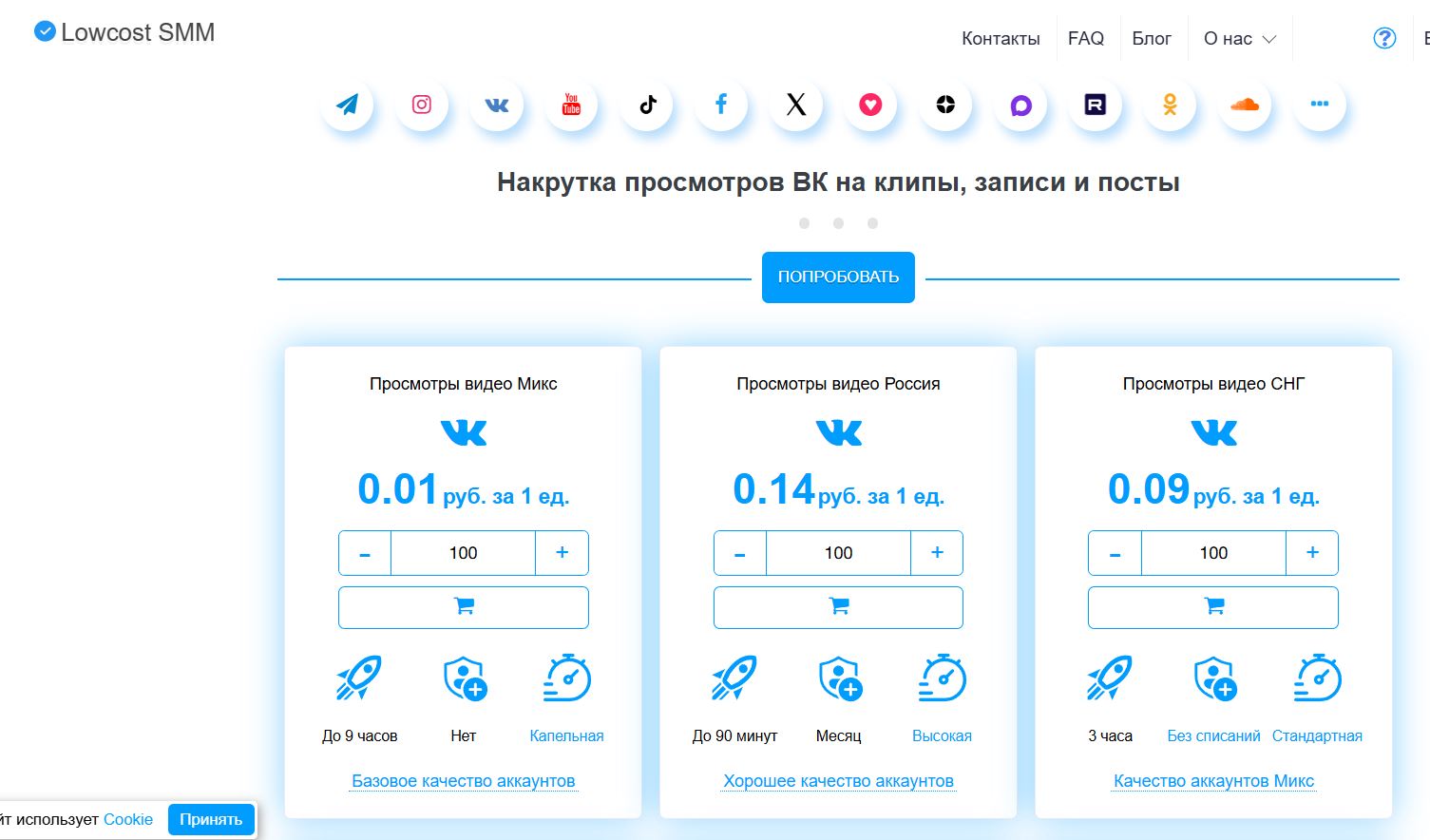1430x840 pixels.
Task: Select the Telegram platform icon
Action: click(x=347, y=105)
